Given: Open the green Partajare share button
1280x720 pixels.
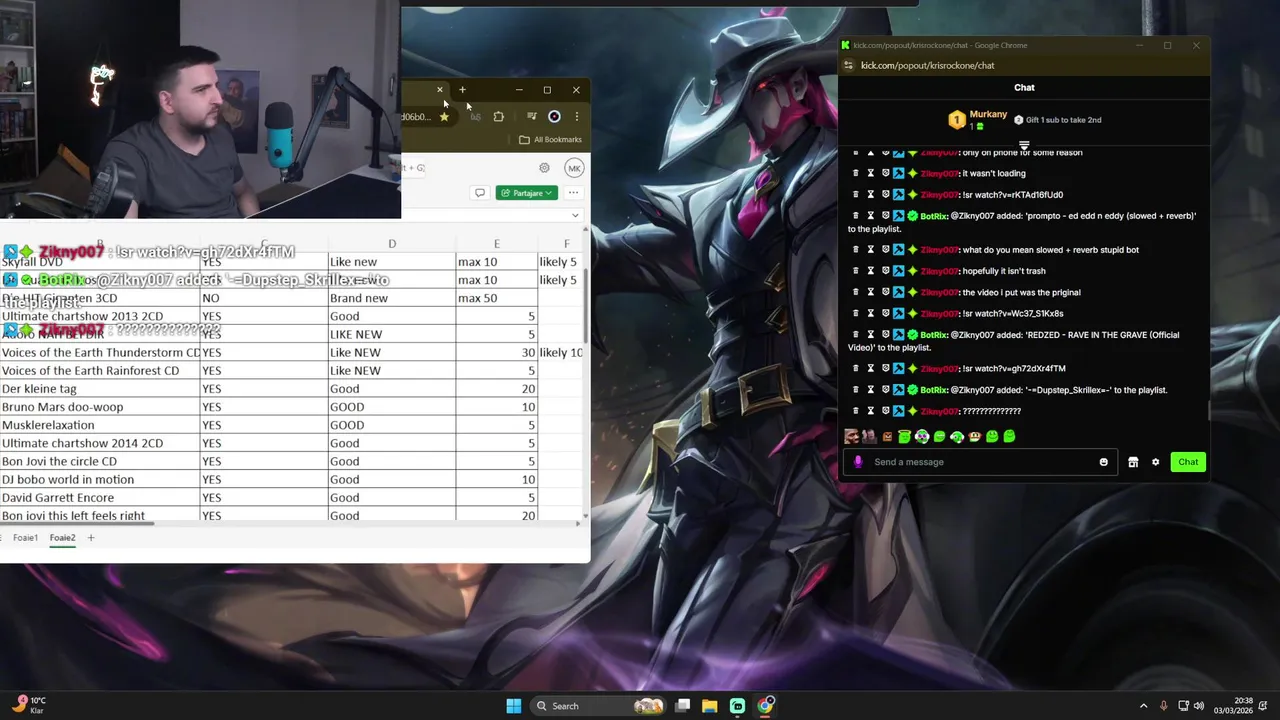Looking at the screenshot, I should [527, 193].
